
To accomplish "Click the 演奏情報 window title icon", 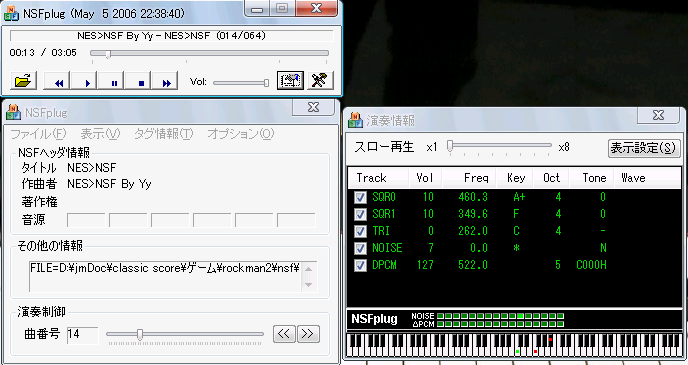I will click(x=355, y=120).
